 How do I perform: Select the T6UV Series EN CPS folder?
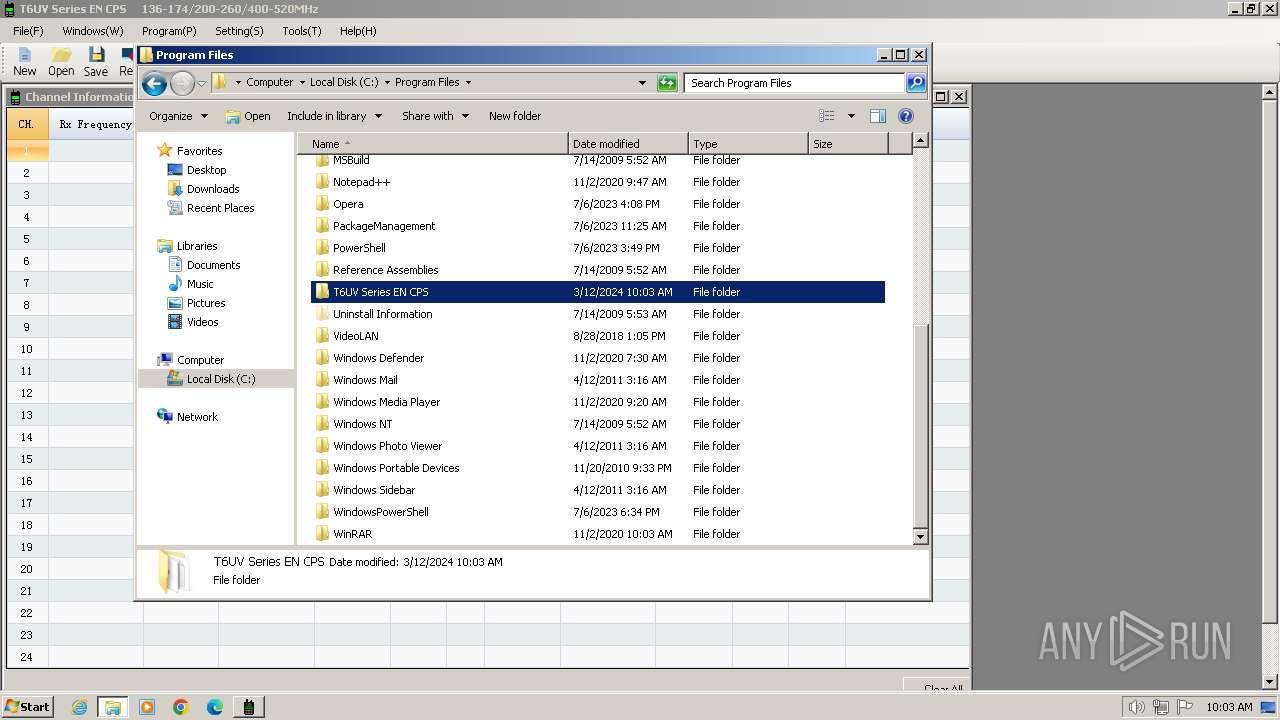pos(598,292)
